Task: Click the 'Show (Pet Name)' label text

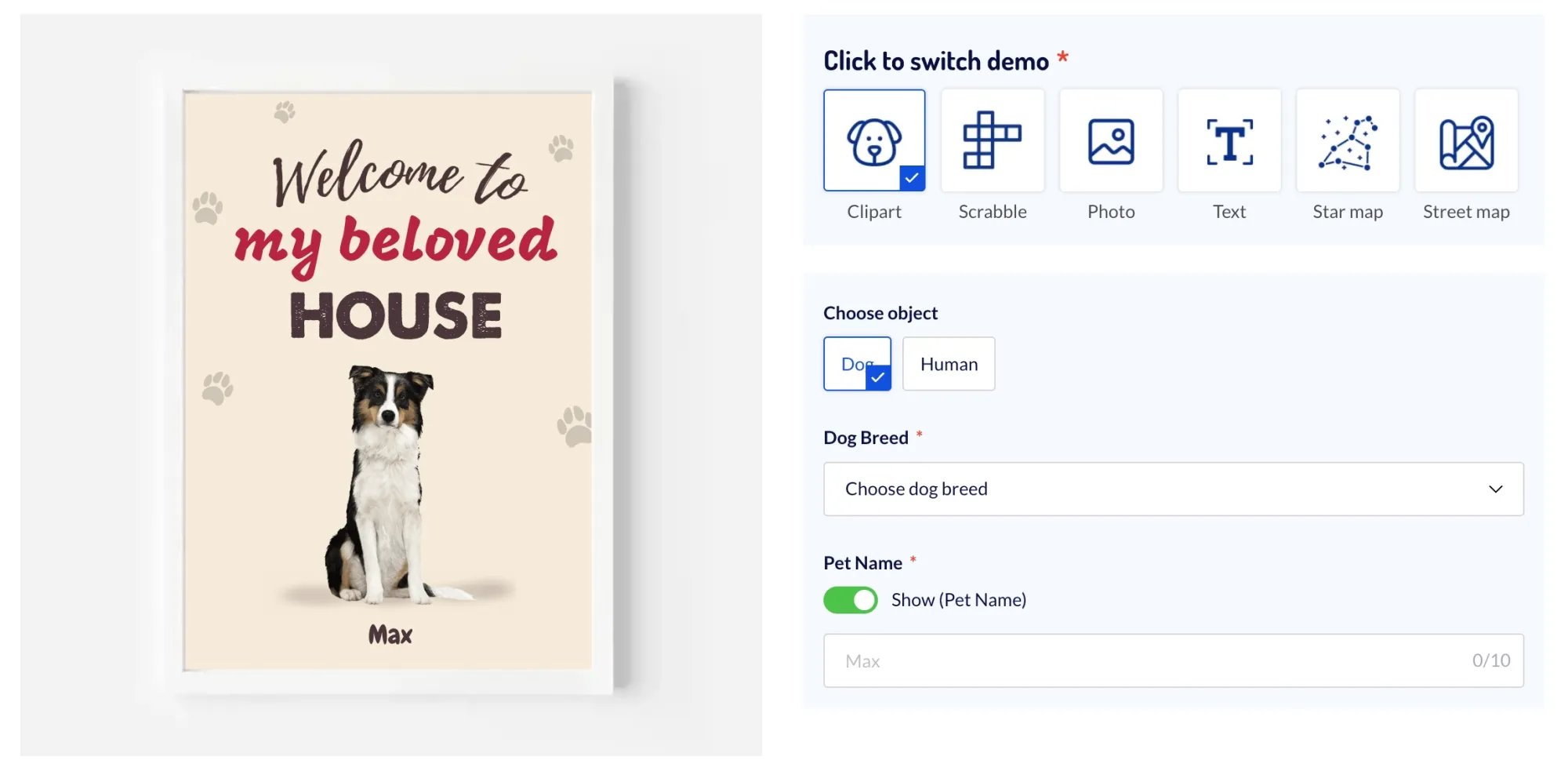Action: [958, 600]
